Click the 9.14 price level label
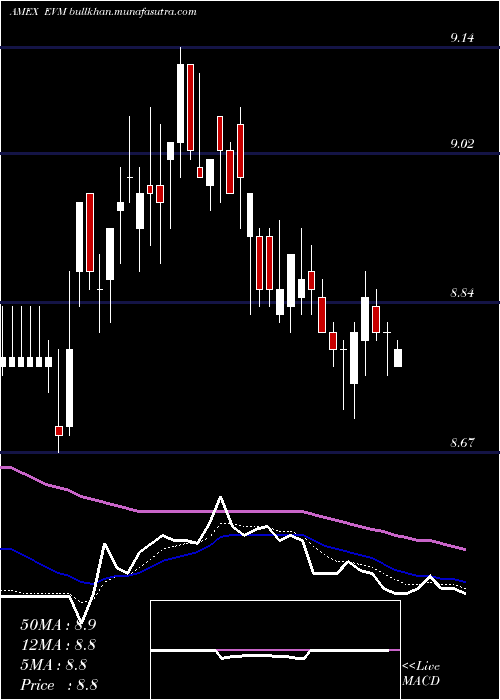Viewport: 500px width, 700px height. pyautogui.click(x=462, y=38)
